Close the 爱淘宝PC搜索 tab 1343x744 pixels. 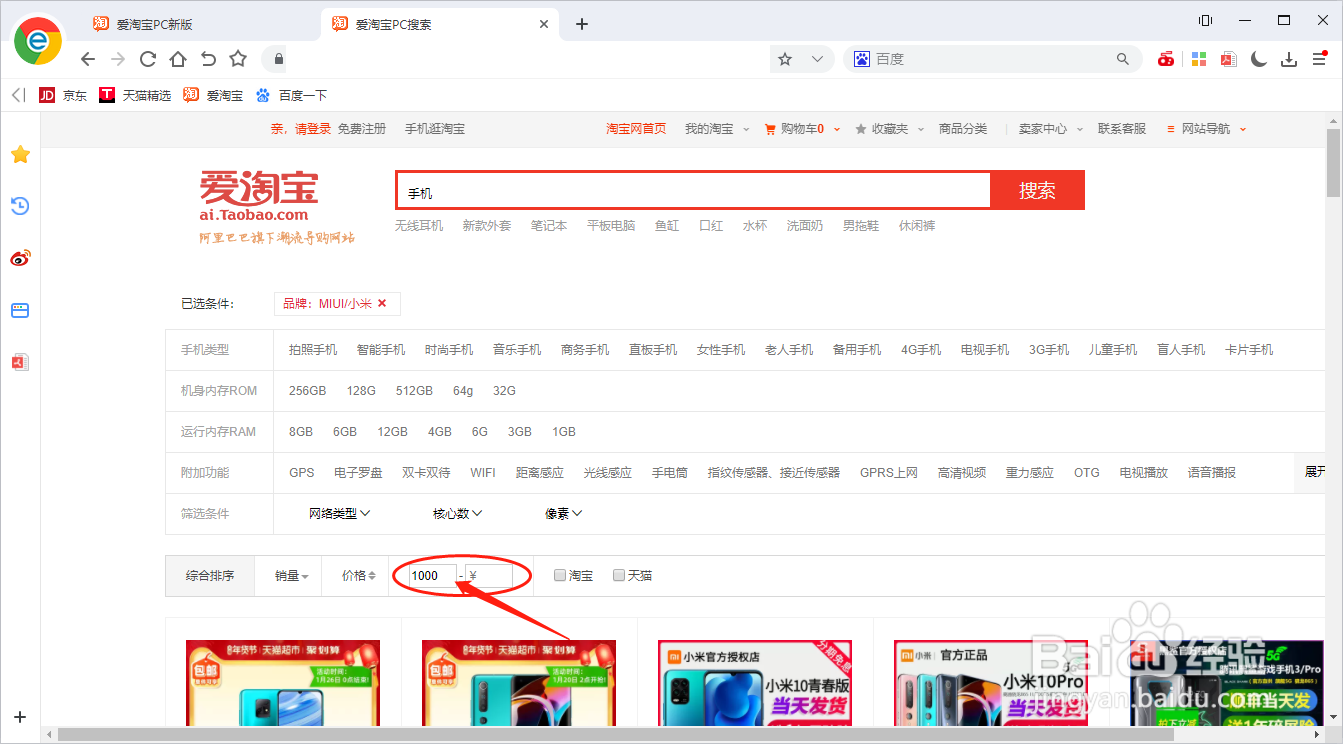tap(544, 24)
